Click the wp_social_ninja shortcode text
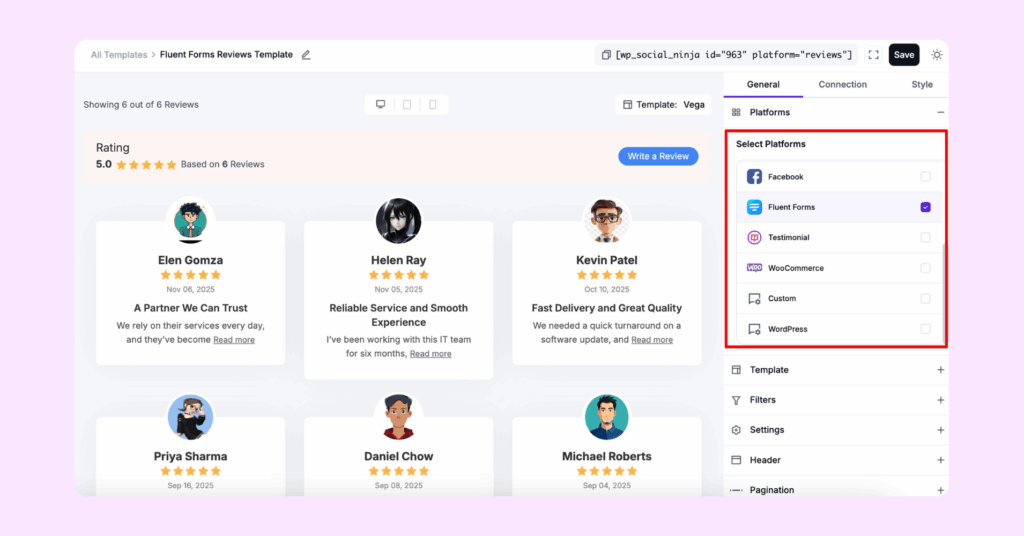The height and width of the screenshot is (536, 1024). pos(733,55)
